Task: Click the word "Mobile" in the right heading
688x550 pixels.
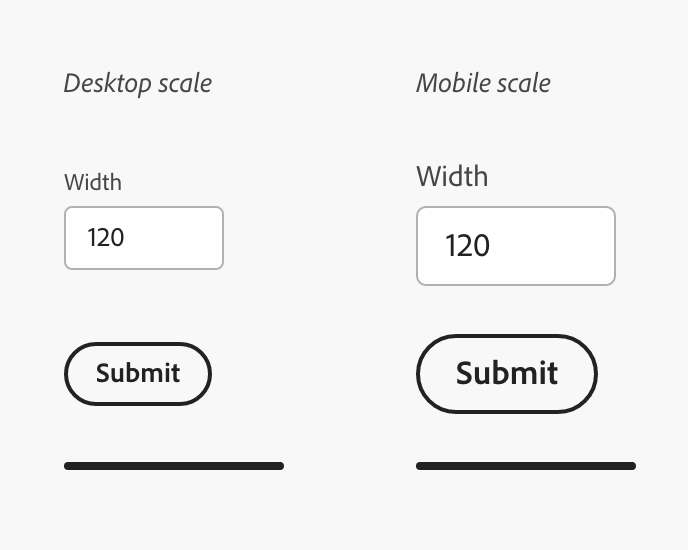Action: tap(449, 83)
